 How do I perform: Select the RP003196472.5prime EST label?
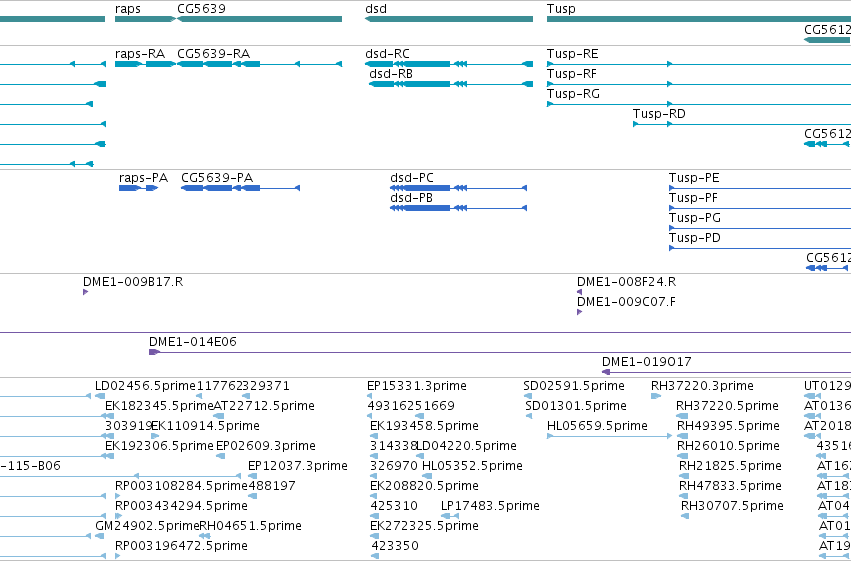(181, 546)
